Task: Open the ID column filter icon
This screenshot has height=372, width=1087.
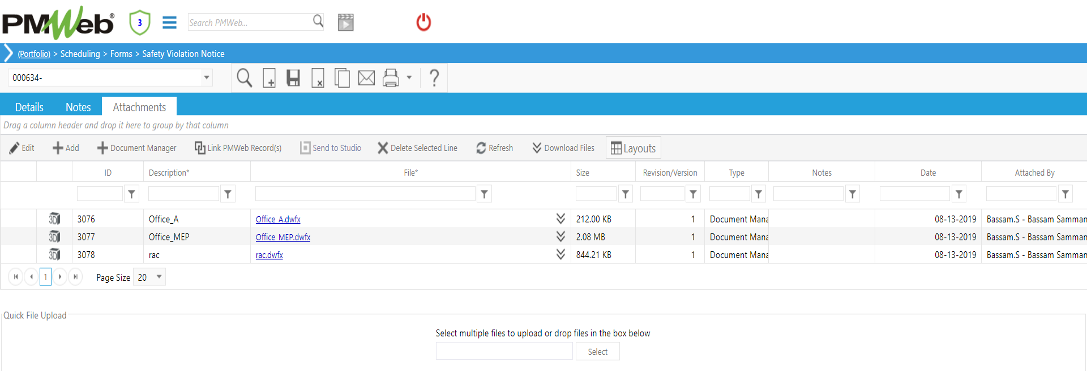Action: (132, 194)
